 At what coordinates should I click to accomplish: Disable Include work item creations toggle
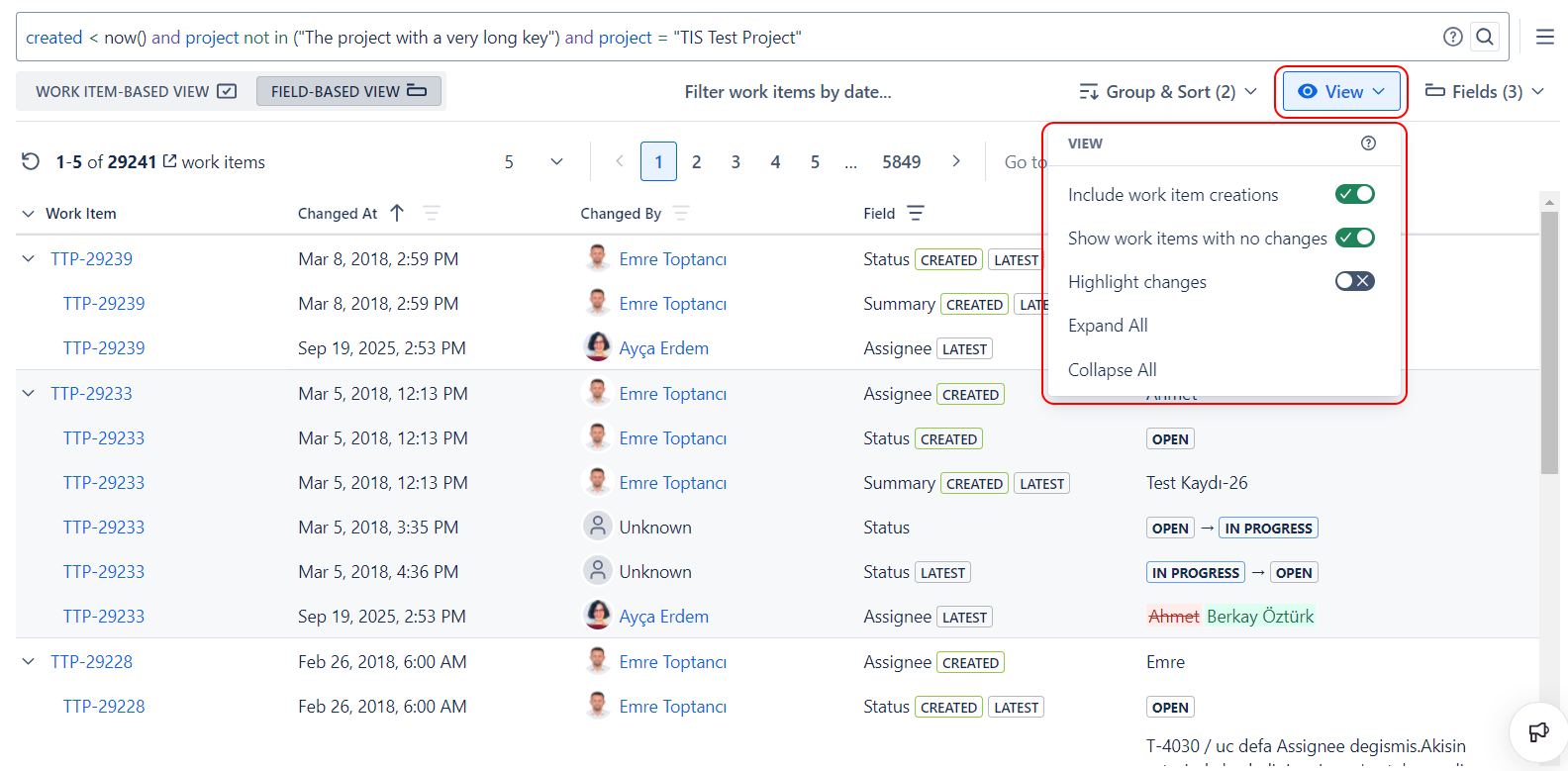pos(1354,194)
